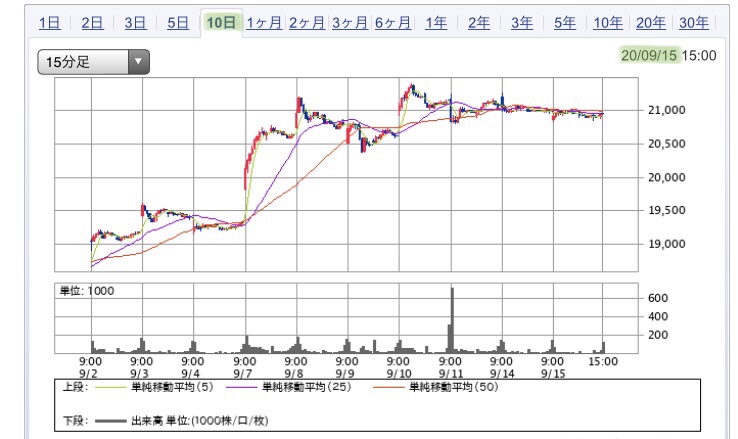
Task: Click the 200 volume axis label
Action: [658, 335]
